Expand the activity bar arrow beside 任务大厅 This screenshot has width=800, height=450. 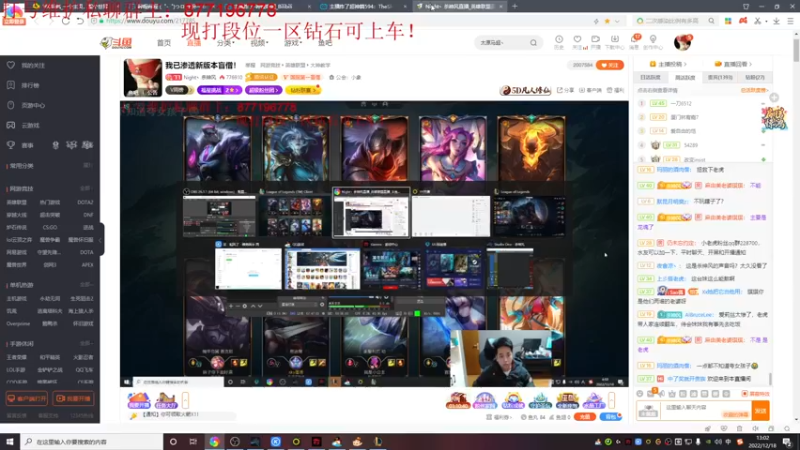tap(185, 400)
